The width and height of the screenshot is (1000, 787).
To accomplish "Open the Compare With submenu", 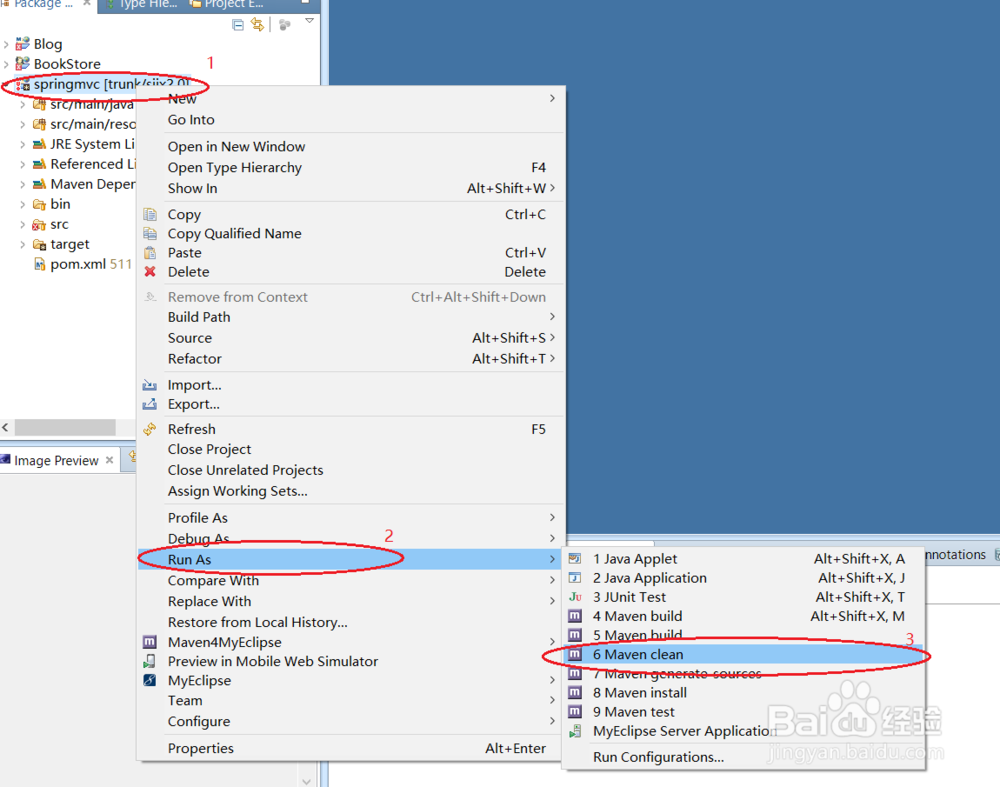I will point(351,580).
